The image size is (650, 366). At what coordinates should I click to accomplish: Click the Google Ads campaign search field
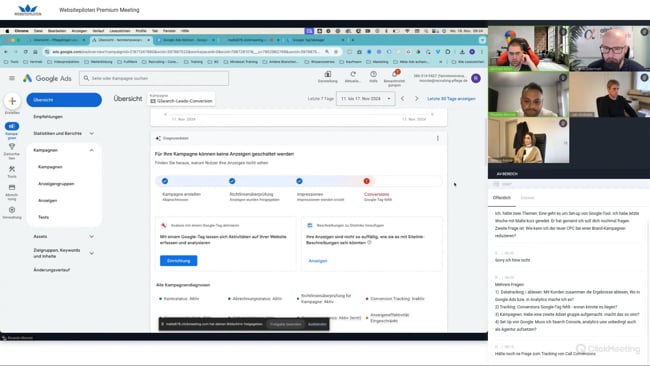pyautogui.click(x=154, y=78)
